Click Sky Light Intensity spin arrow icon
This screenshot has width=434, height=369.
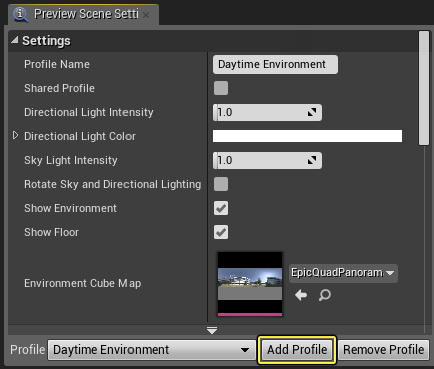click(312, 160)
